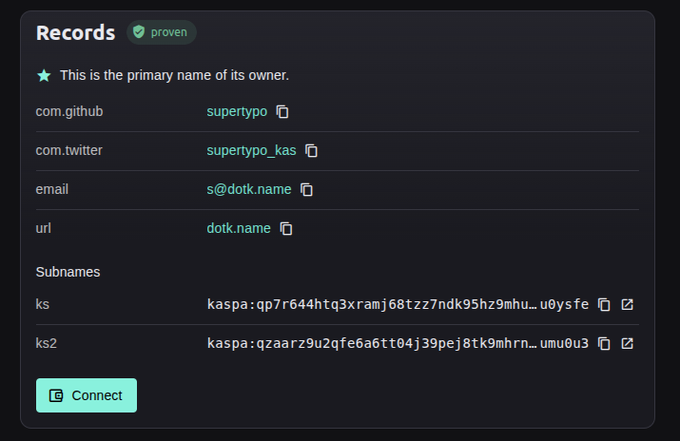Image resolution: width=680 pixels, height=441 pixels.
Task: Copy the url dotk.name
Action: (286, 229)
